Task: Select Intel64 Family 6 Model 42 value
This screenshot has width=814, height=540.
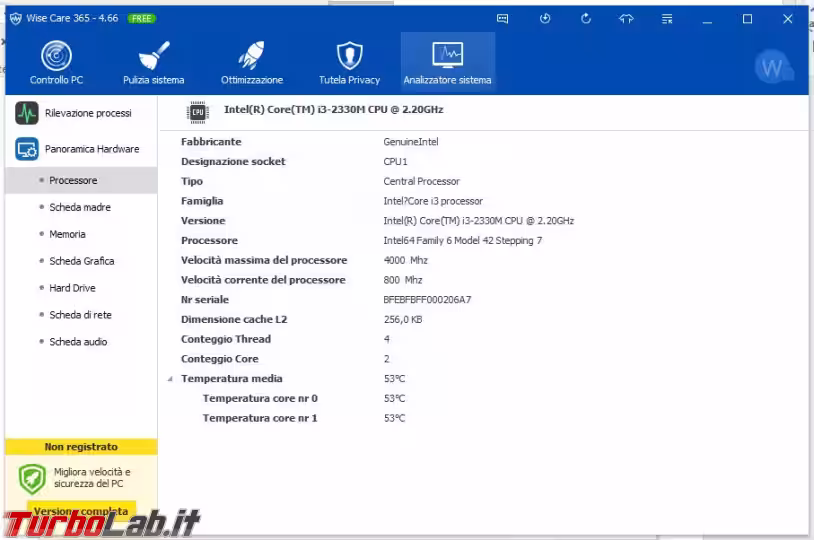Action: [463, 240]
